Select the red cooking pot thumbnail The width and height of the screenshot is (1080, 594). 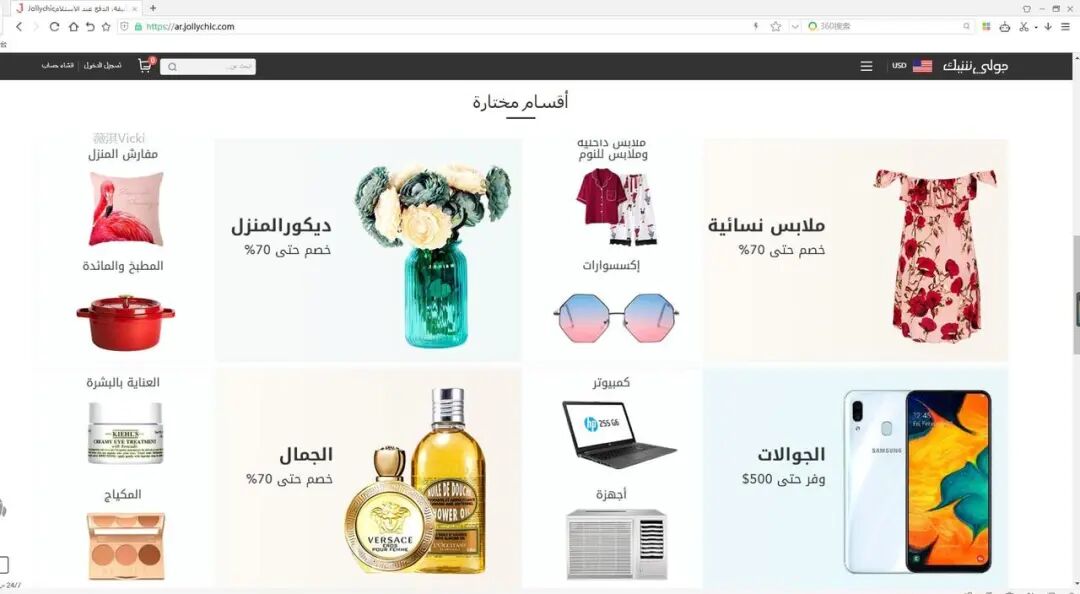tap(125, 322)
